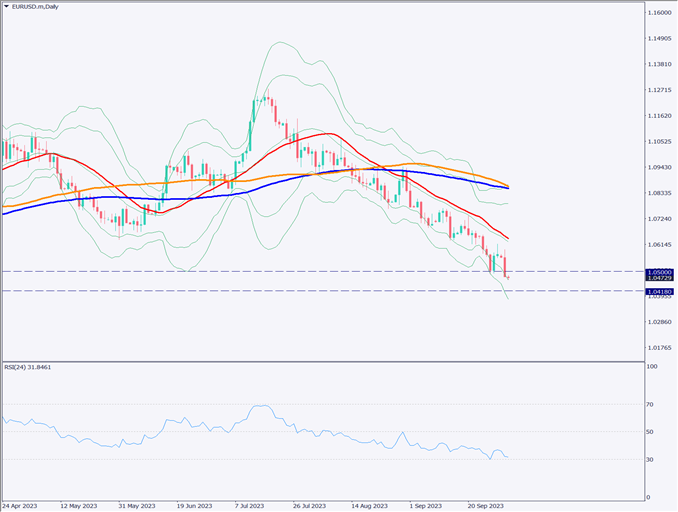The width and height of the screenshot is (678, 512).
Task: Click the RSI 30 level label
Action: [x=650, y=460]
